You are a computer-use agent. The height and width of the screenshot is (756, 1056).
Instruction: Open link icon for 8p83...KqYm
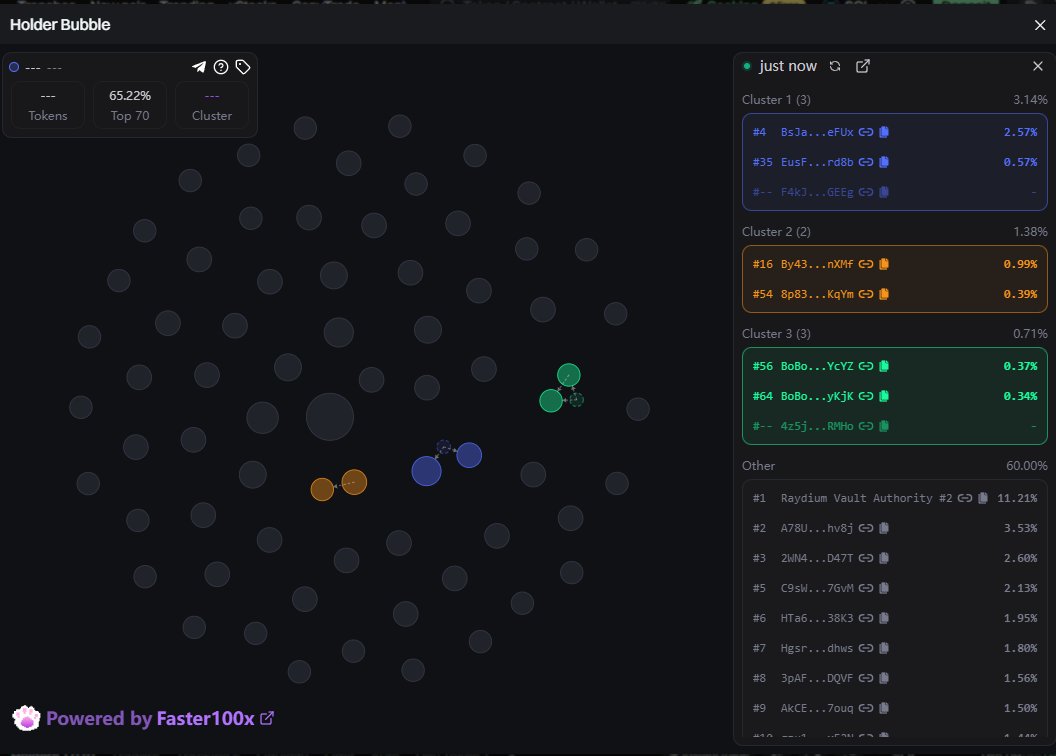click(x=866, y=294)
